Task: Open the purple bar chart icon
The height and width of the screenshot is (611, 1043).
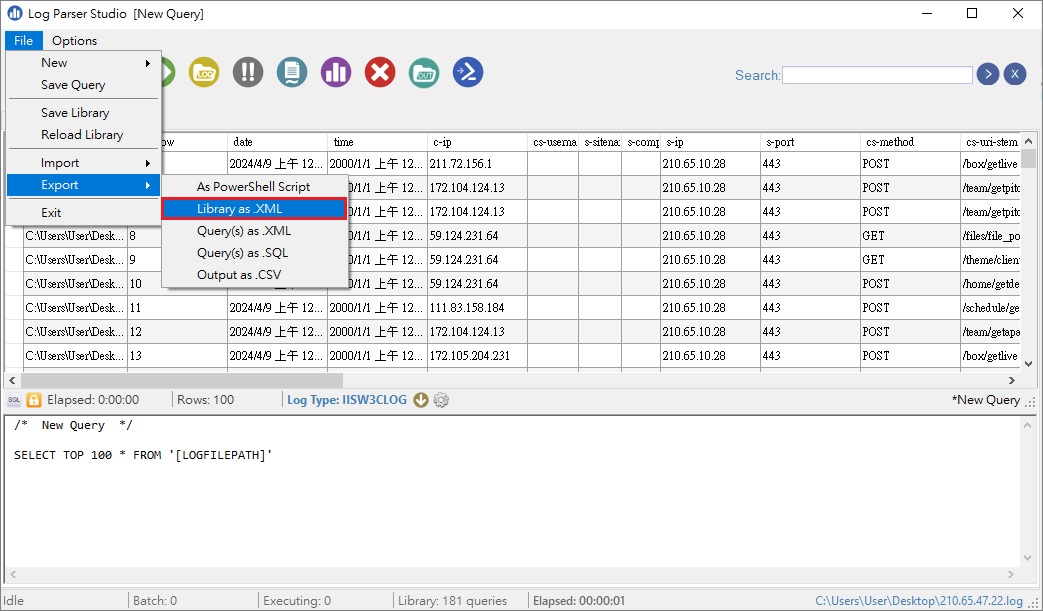Action: coord(336,72)
